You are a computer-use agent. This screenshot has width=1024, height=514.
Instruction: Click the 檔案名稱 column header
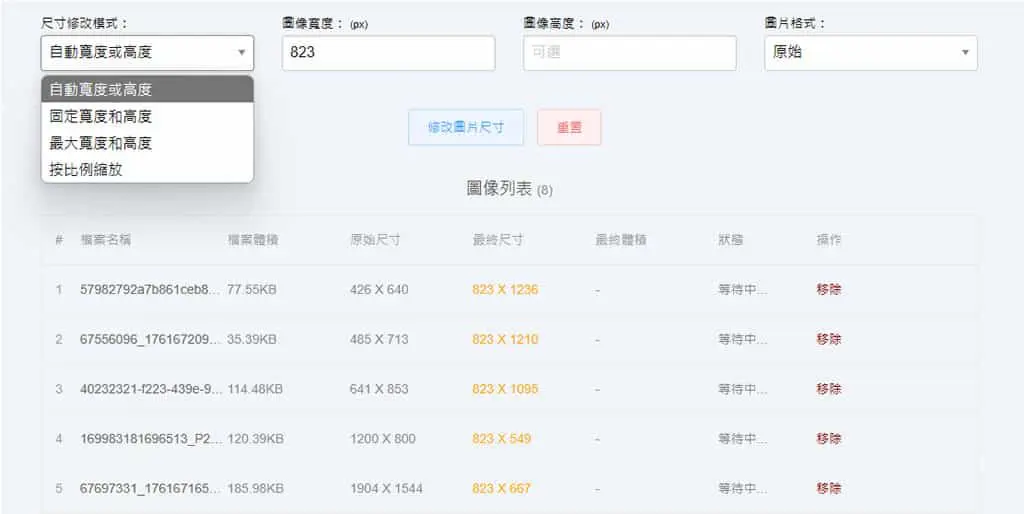point(105,240)
